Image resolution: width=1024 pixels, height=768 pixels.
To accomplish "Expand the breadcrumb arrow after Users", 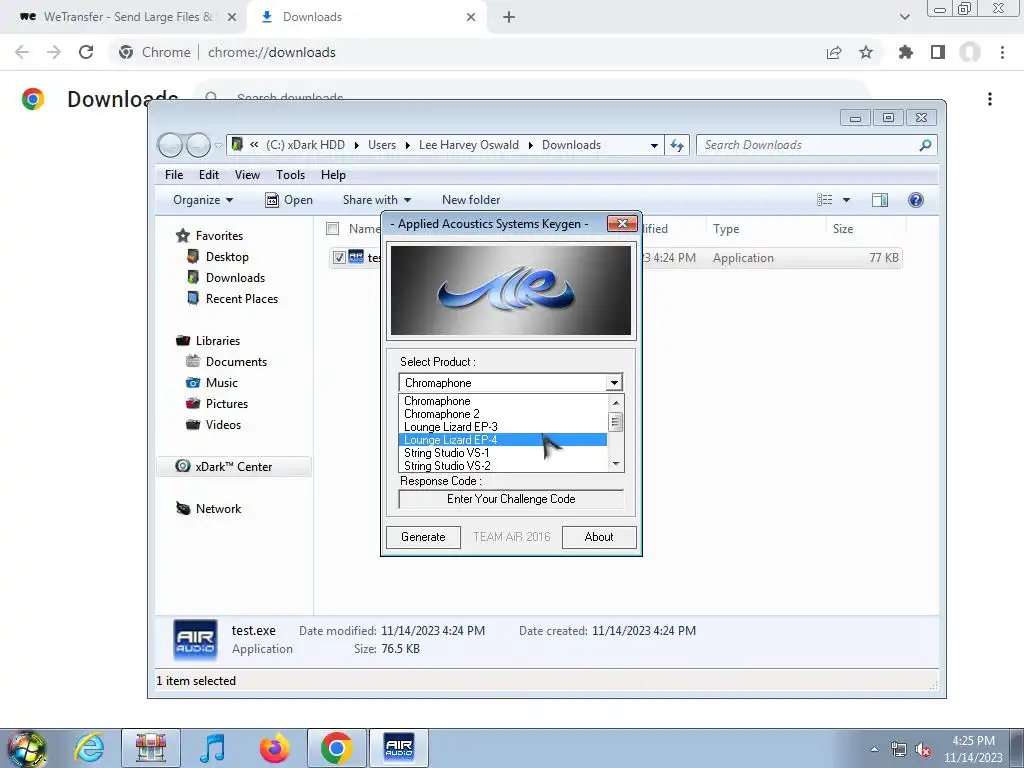I will click(408, 146).
